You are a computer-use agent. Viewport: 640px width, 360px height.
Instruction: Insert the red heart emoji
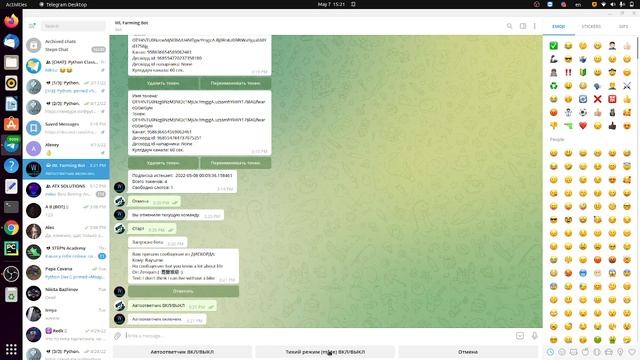coord(583,126)
